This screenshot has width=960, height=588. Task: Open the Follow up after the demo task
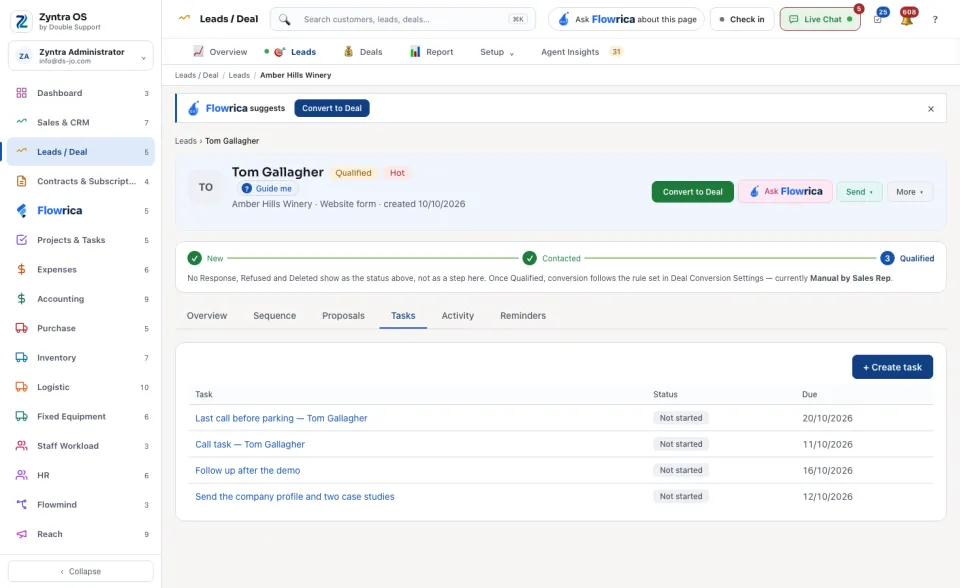point(247,470)
